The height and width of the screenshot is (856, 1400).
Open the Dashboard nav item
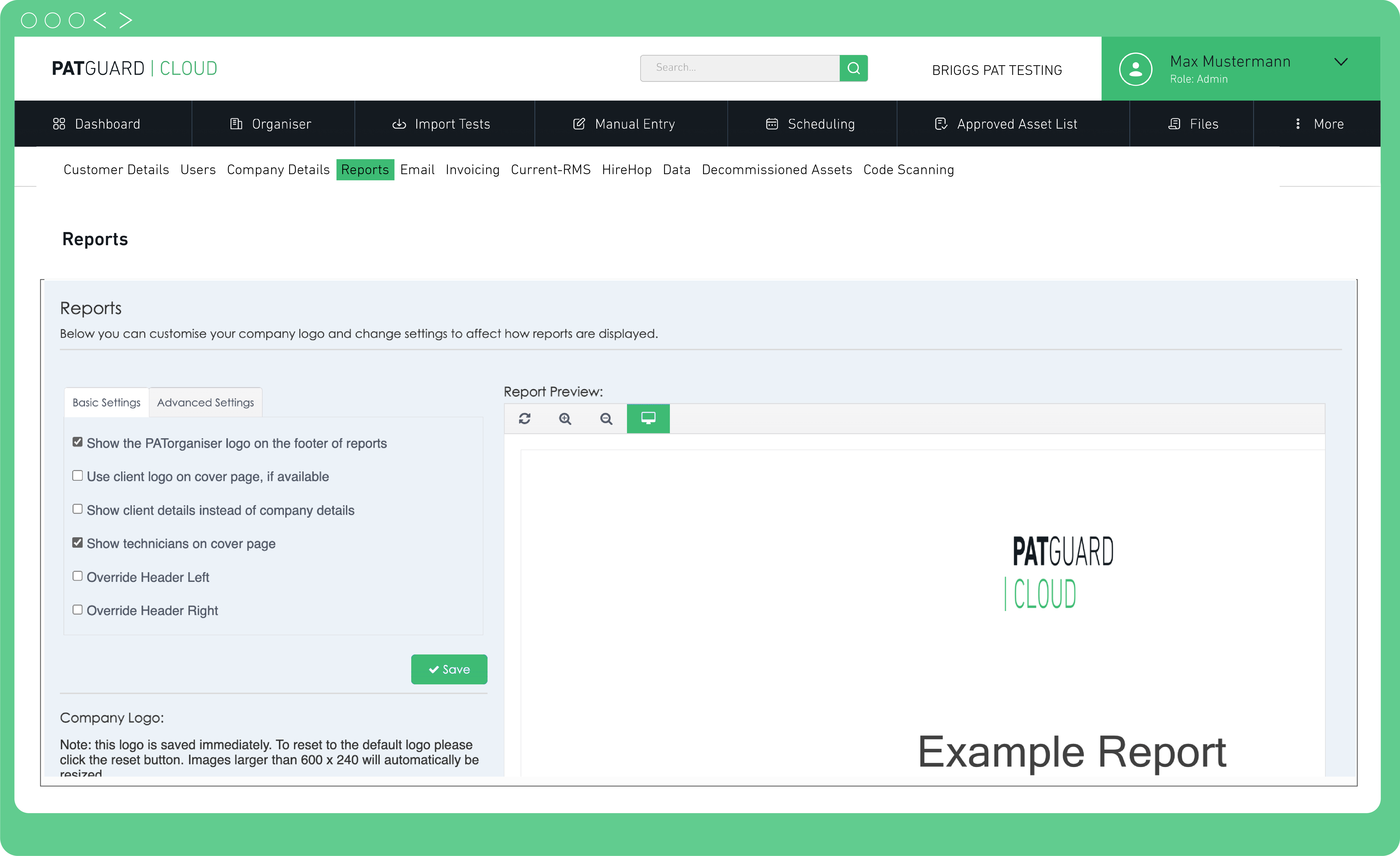(x=97, y=124)
